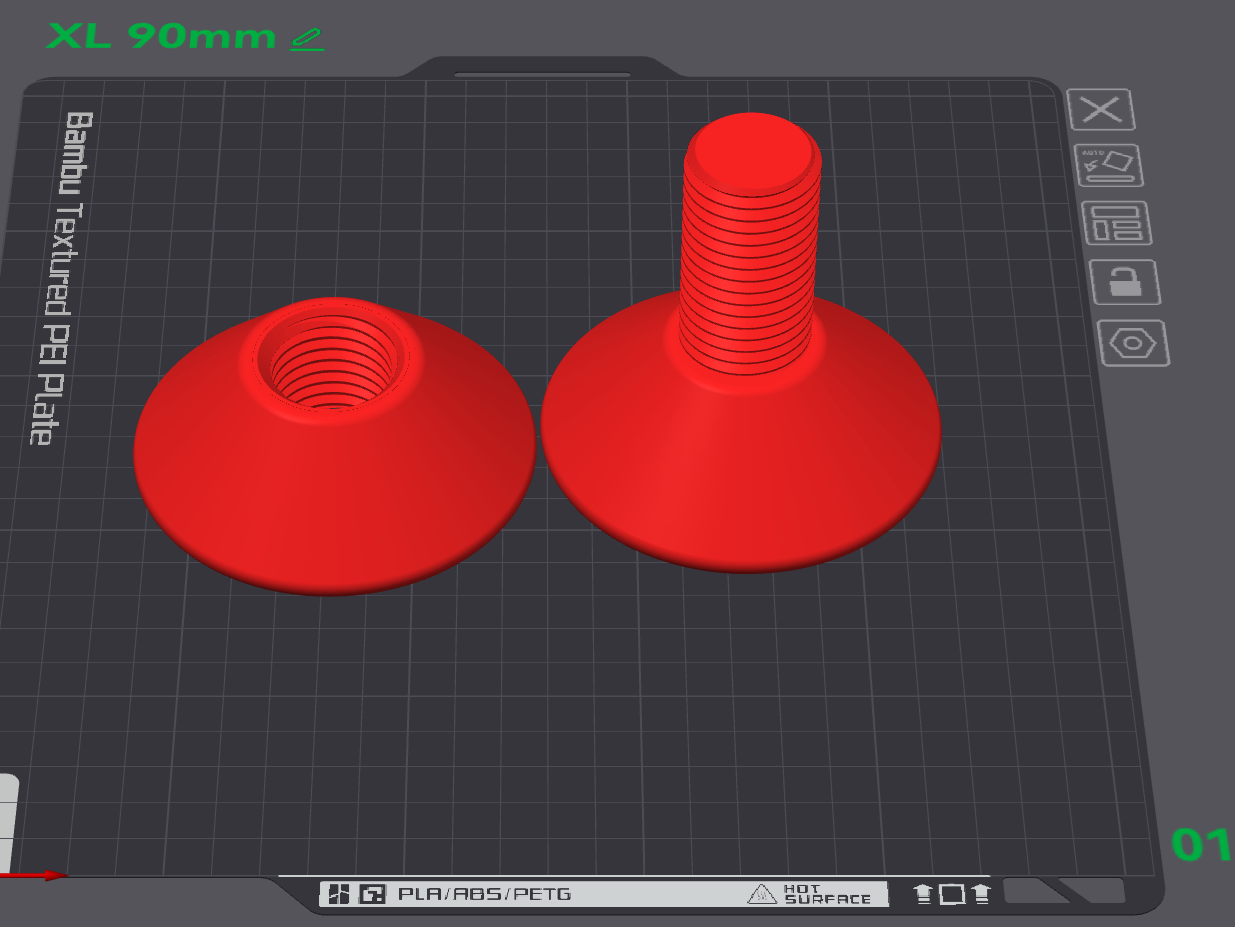Edit the plate name XL 90mm
This screenshot has width=1235, height=927.
pos(308,39)
